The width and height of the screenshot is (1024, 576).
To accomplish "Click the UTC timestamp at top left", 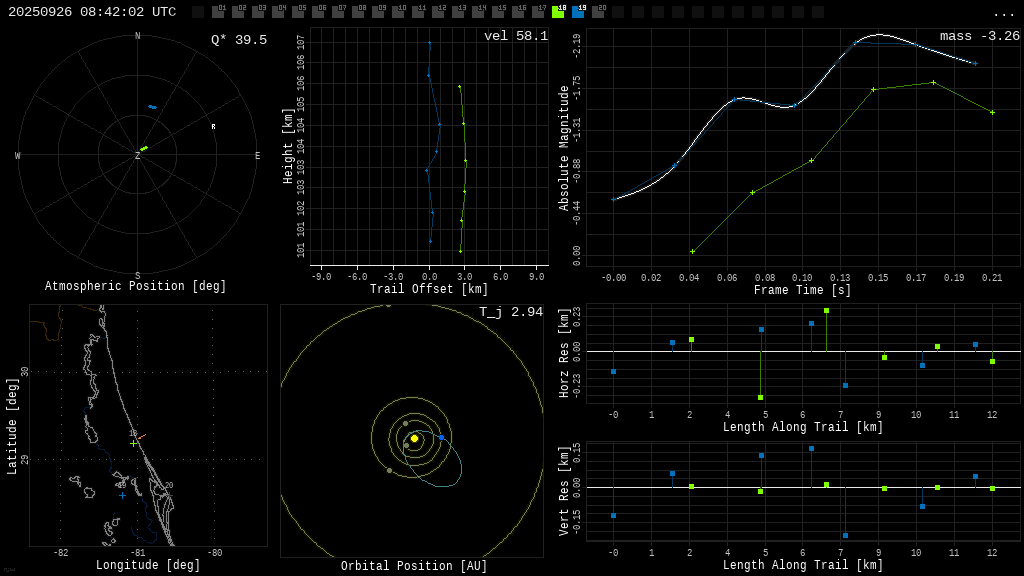I will 92,12.
